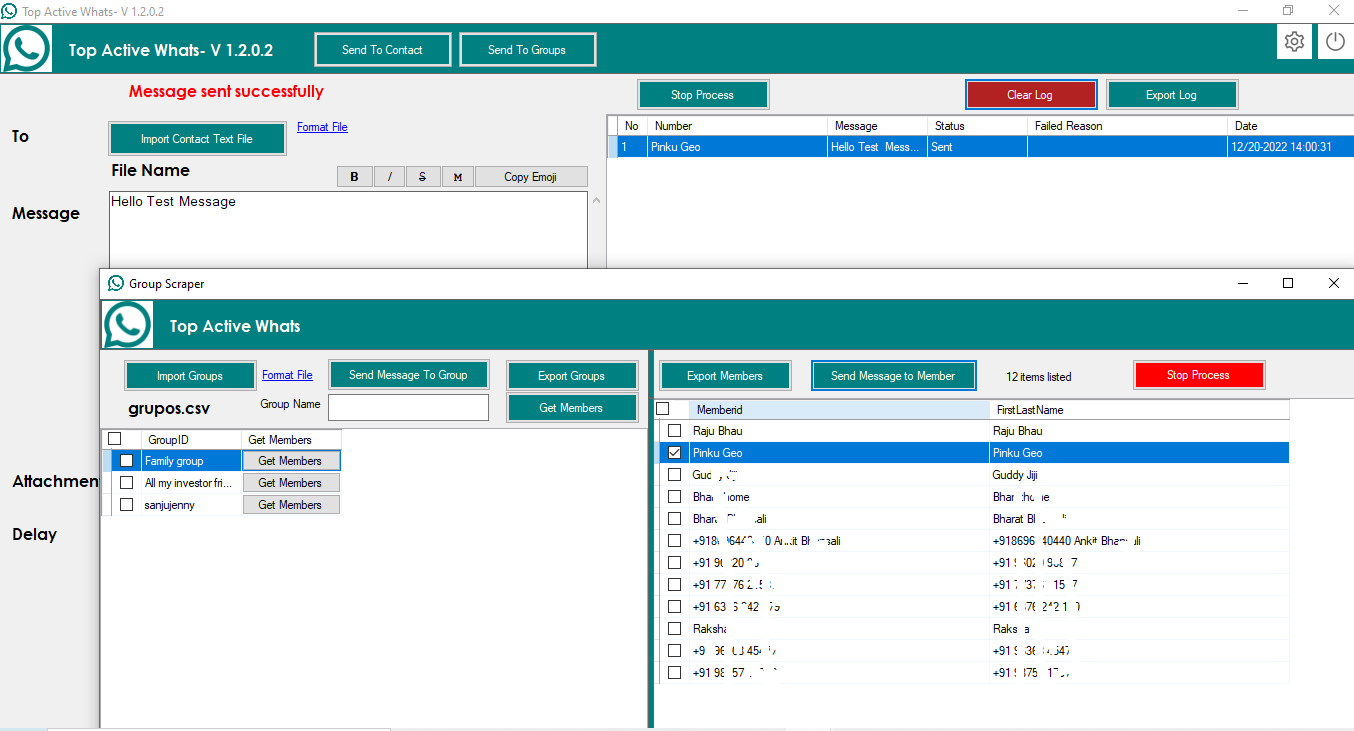This screenshot has height=731, width=1354.
Task: Click Import Groups button
Action: [x=190, y=376]
